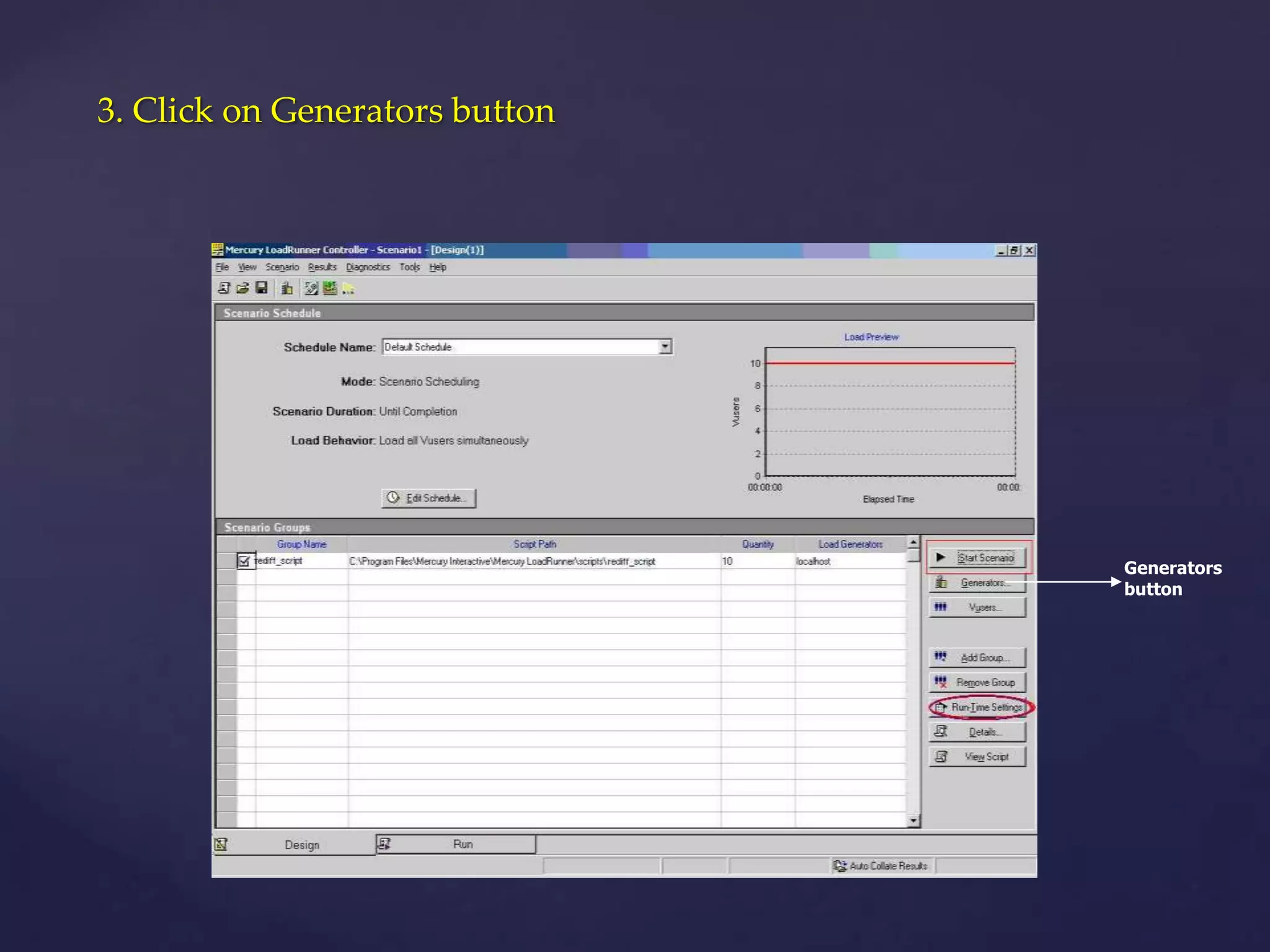Click the Script Path column header

535,544
